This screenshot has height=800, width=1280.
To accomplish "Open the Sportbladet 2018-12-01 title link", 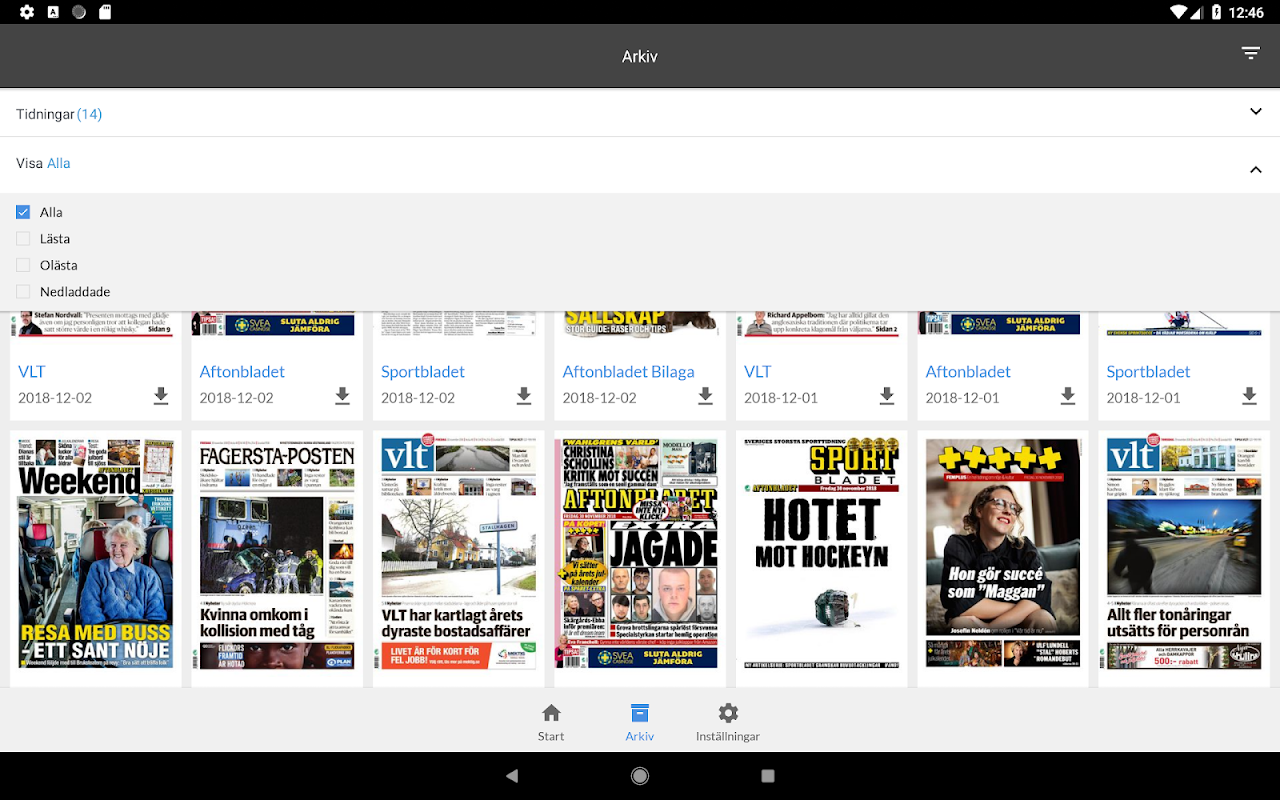I will pos(1148,371).
